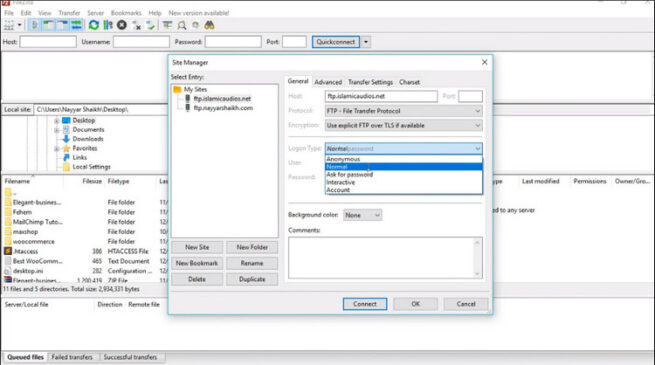655x365 pixels.
Task: Click the Favorites star icon in local tree
Action: pos(66,148)
